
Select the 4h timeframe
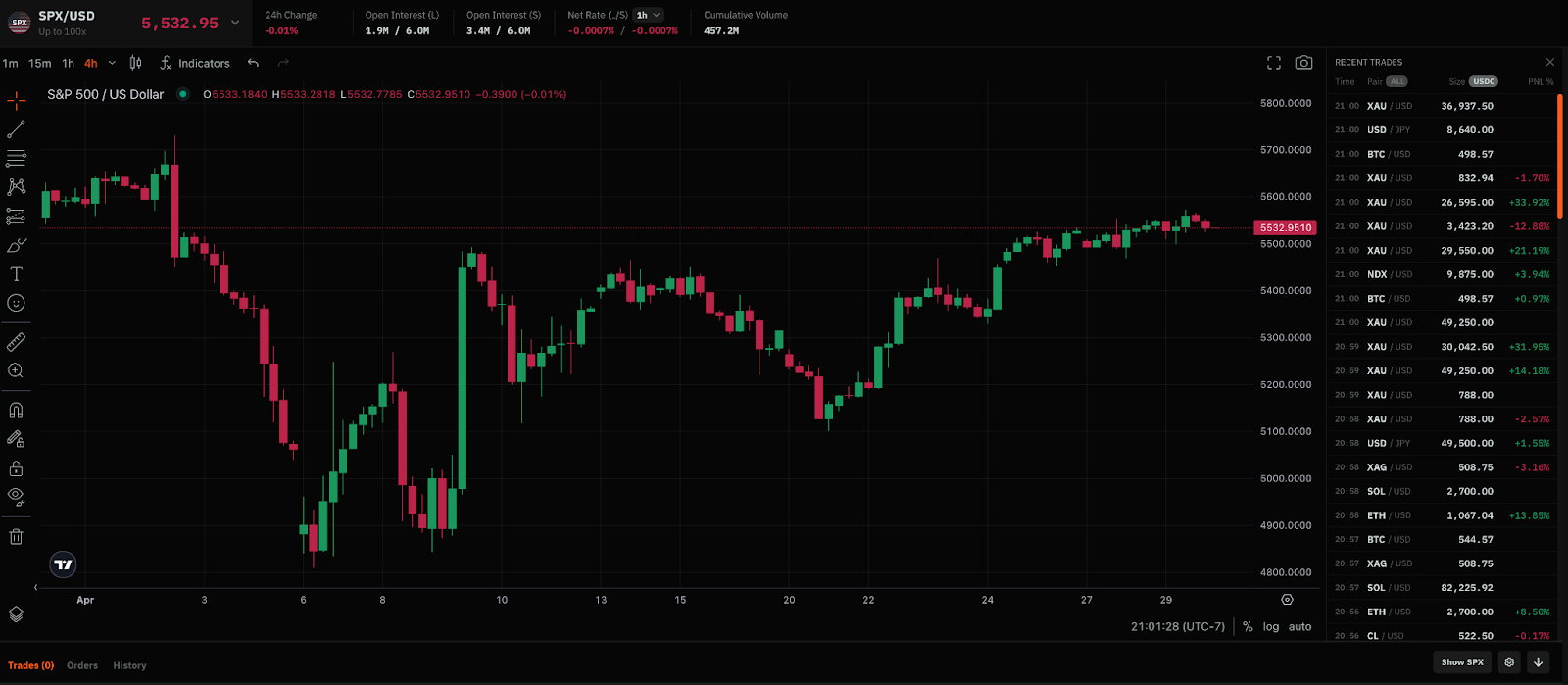[91, 63]
